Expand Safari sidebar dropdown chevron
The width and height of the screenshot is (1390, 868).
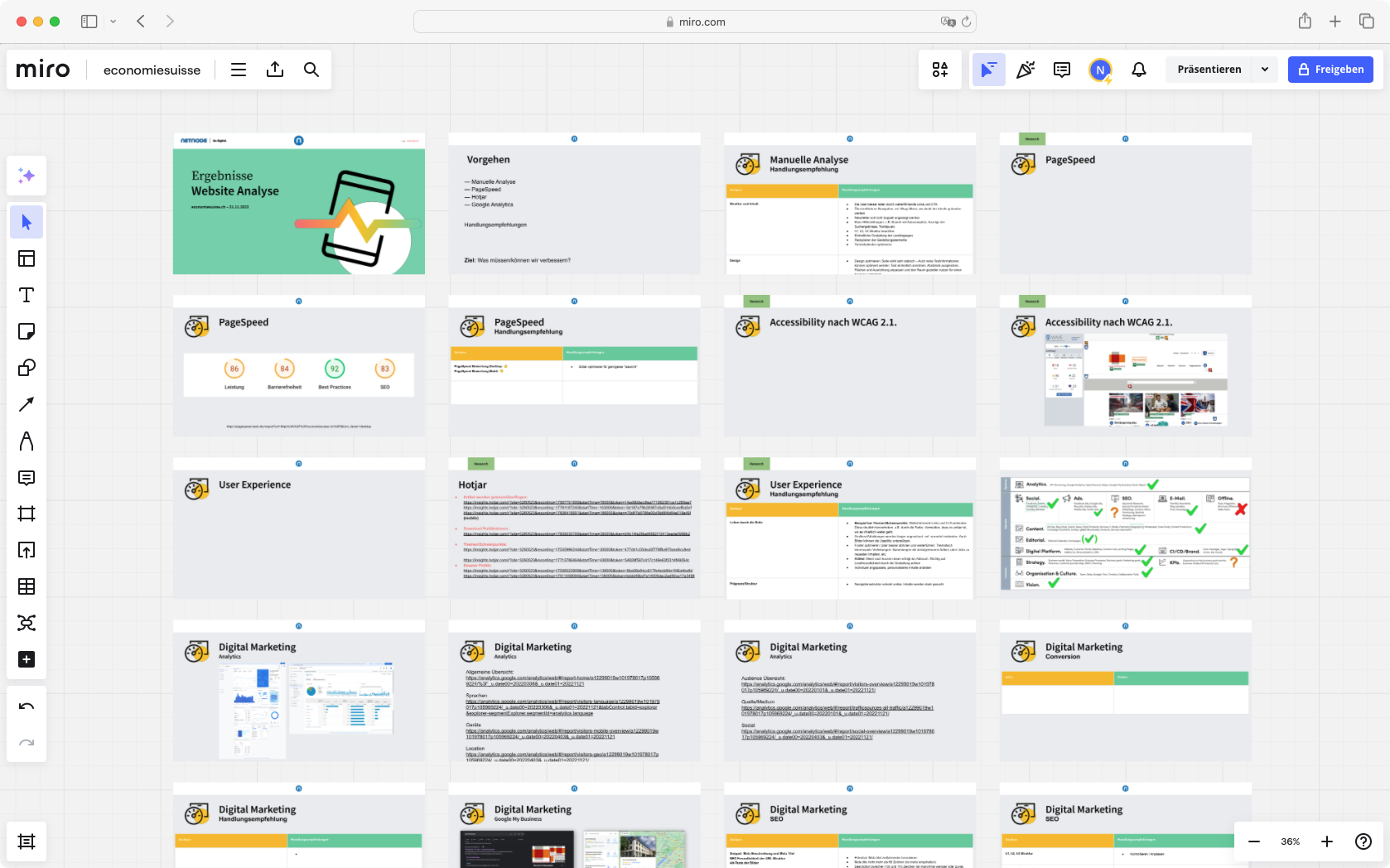click(113, 22)
